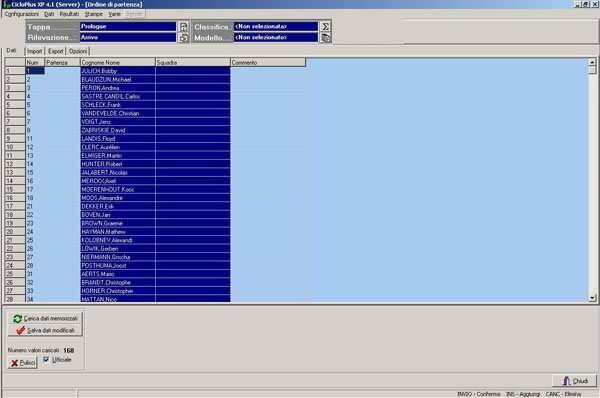Open the Configurazioni menu
Screen dimensions: 600x398
[x=21, y=14]
